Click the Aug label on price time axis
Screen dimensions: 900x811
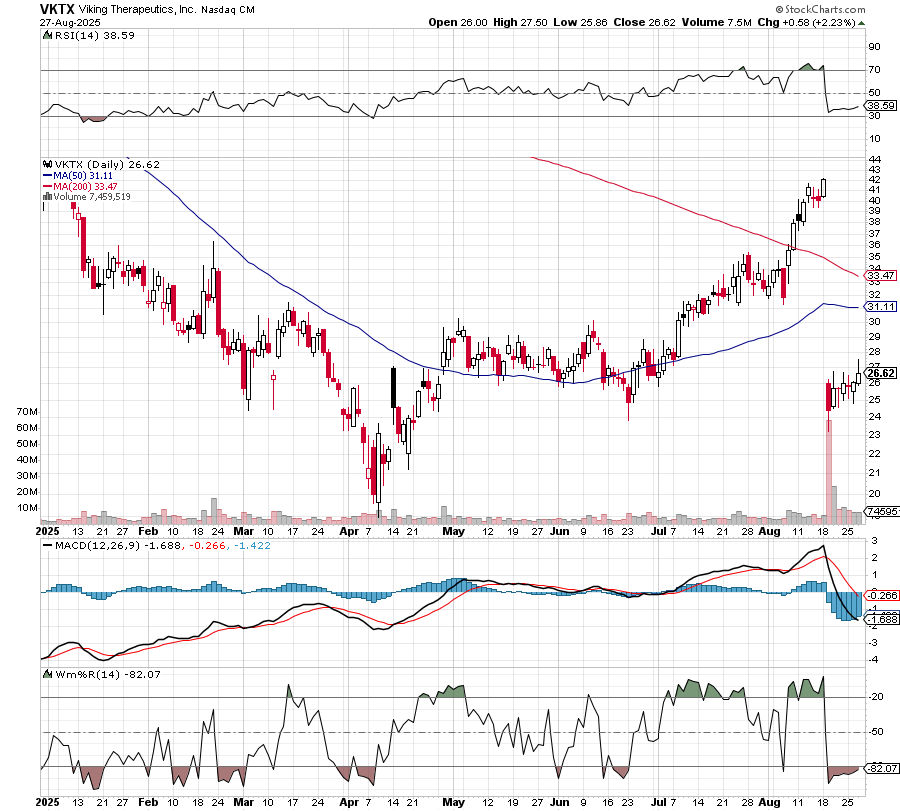pos(769,531)
